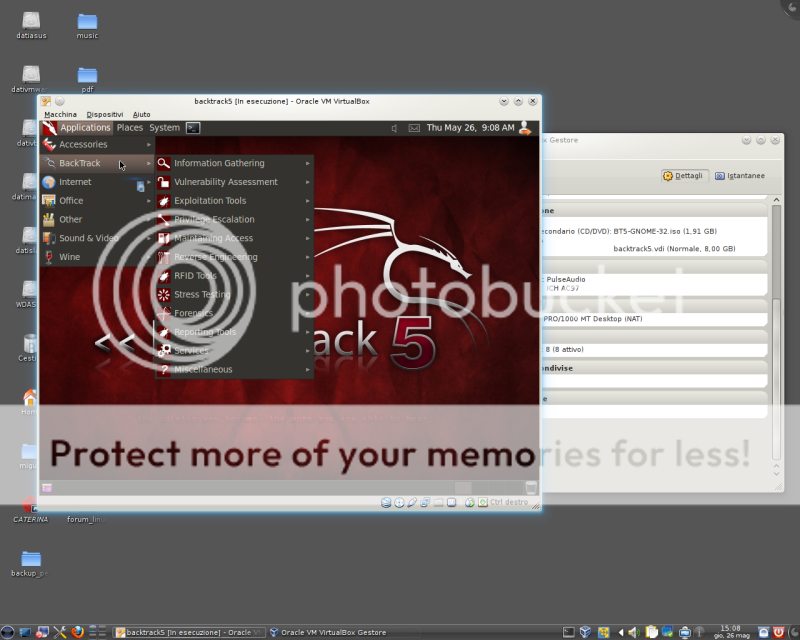Click the red power shutdown button in taskbar

click(x=779, y=633)
